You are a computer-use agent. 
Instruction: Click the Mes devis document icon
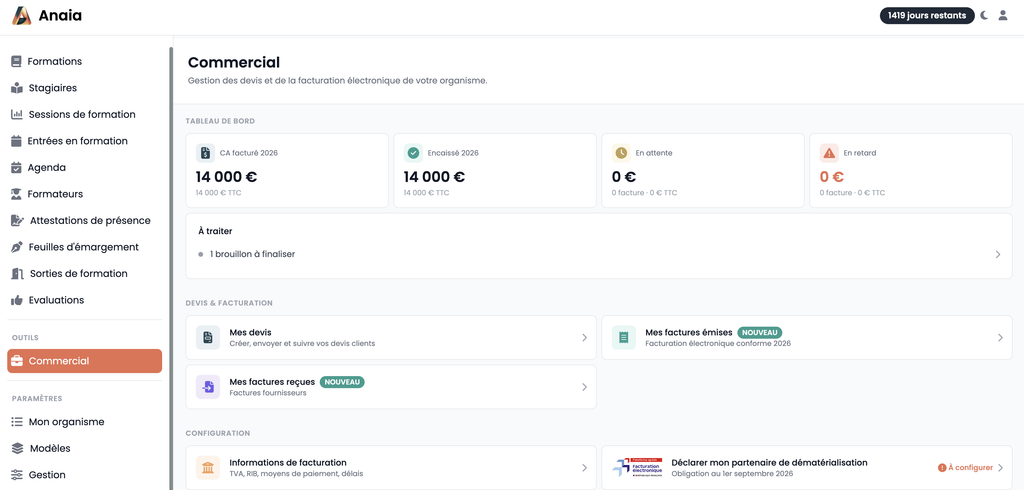tap(208, 337)
